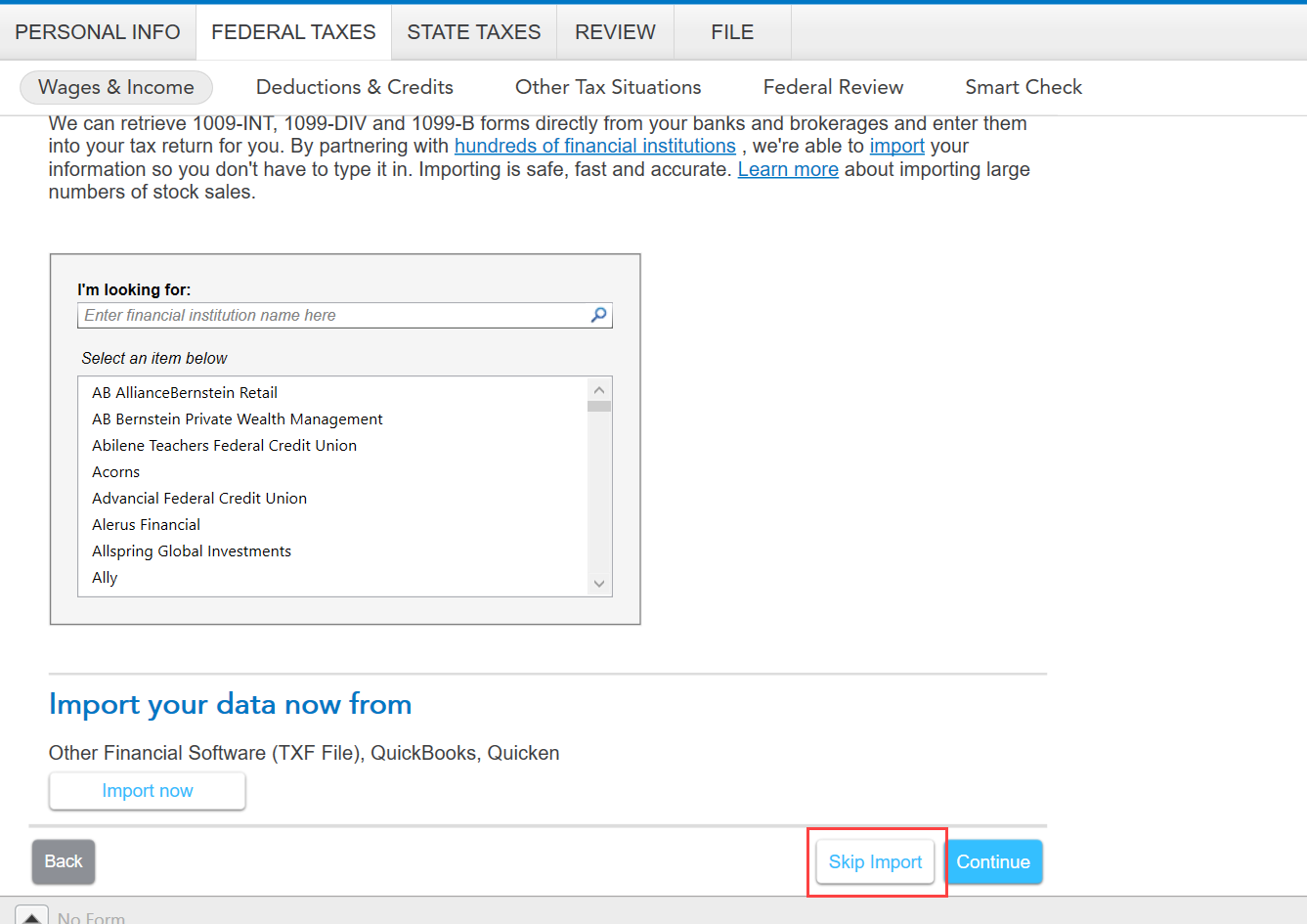Open the Deductions & Credits section
This screenshot has height=924, width=1307.
[x=355, y=87]
